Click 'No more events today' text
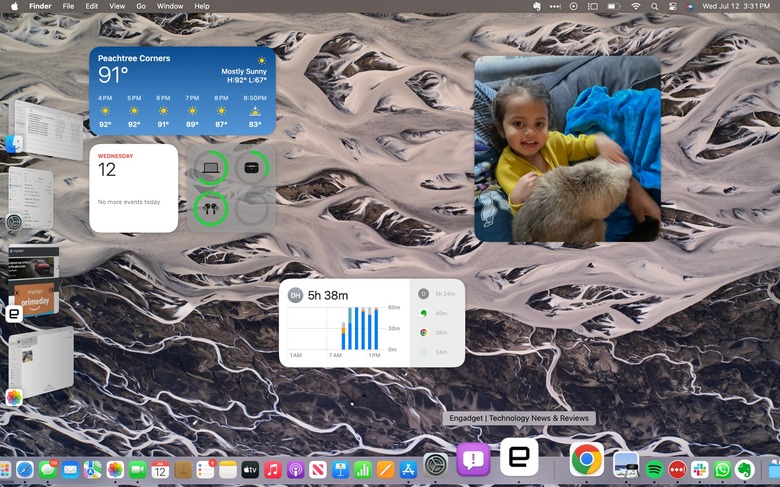This screenshot has width=780, height=487. point(129,202)
